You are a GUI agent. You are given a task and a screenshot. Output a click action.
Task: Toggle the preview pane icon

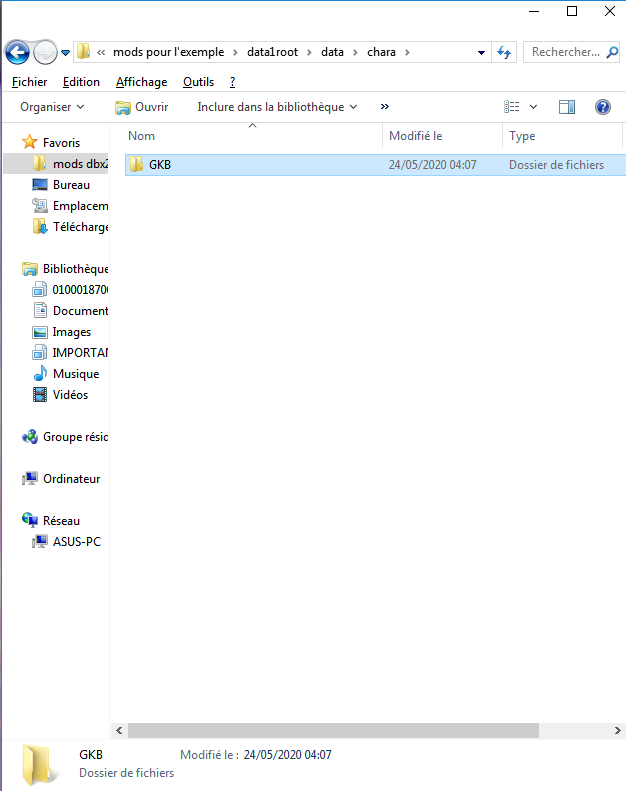pyautogui.click(x=566, y=107)
